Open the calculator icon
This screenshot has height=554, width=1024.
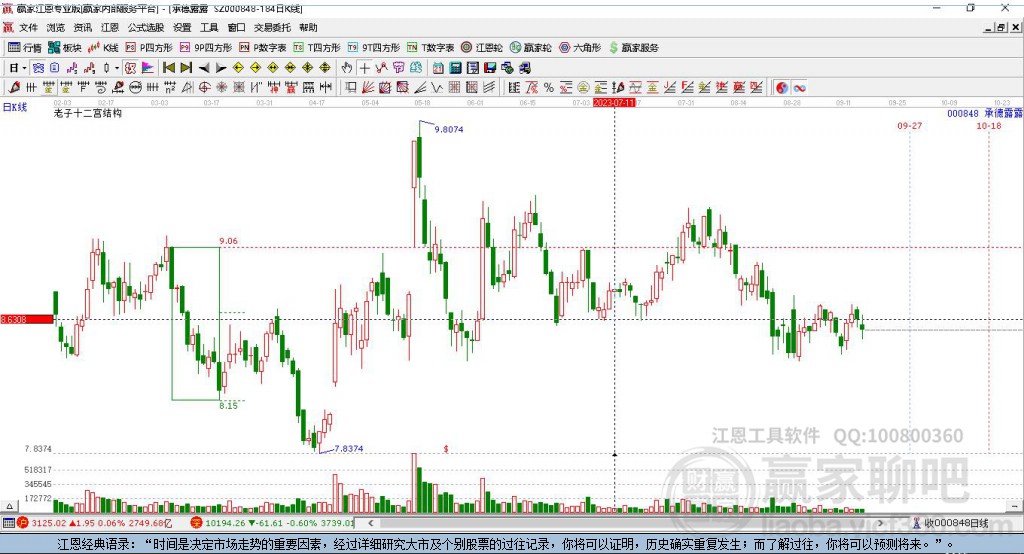coord(456,68)
